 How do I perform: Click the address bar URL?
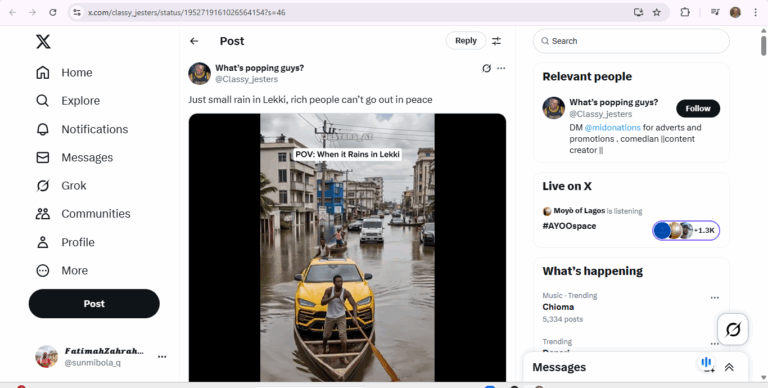[187, 13]
